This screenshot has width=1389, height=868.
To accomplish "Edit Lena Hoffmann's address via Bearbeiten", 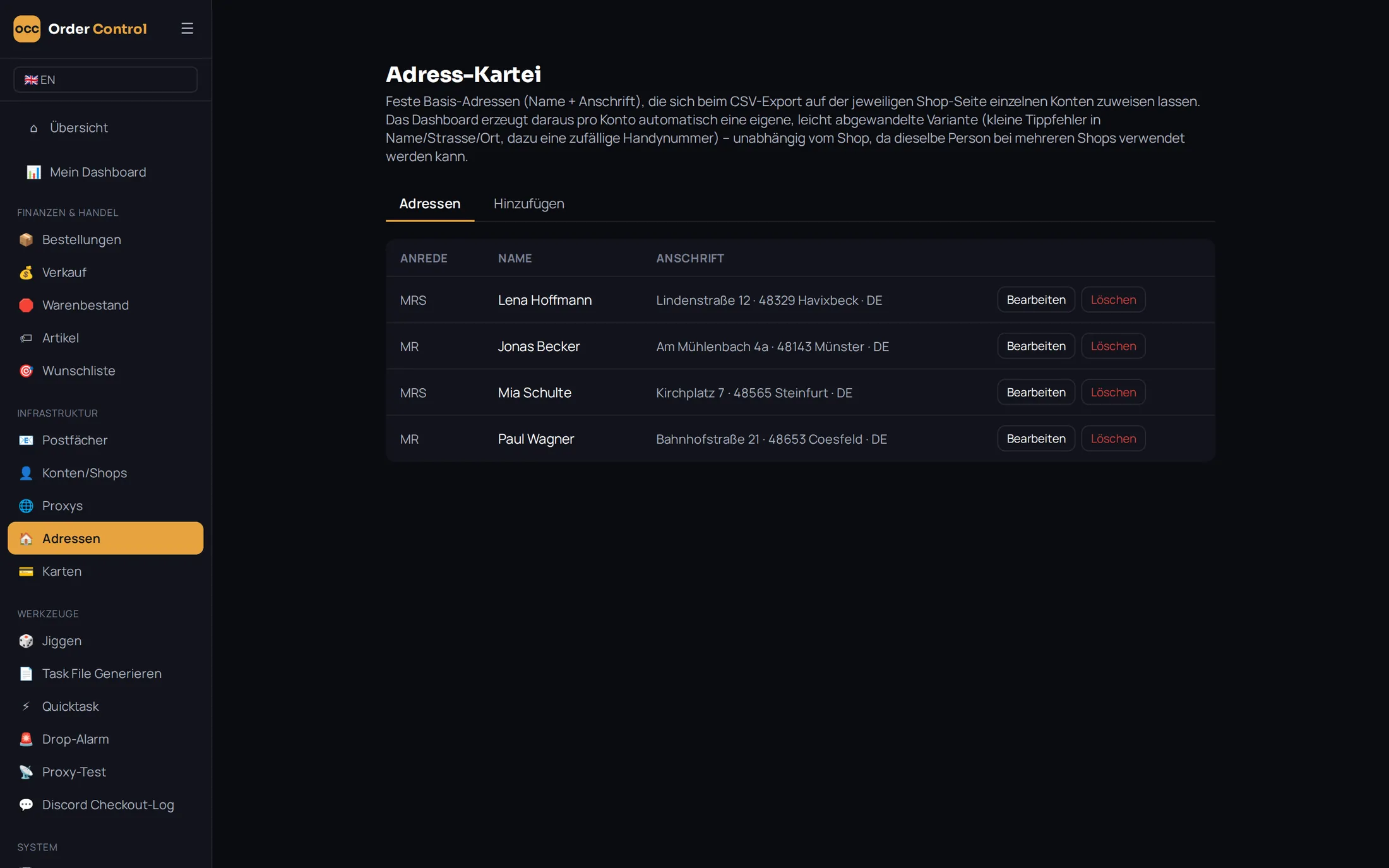I will coord(1036,300).
